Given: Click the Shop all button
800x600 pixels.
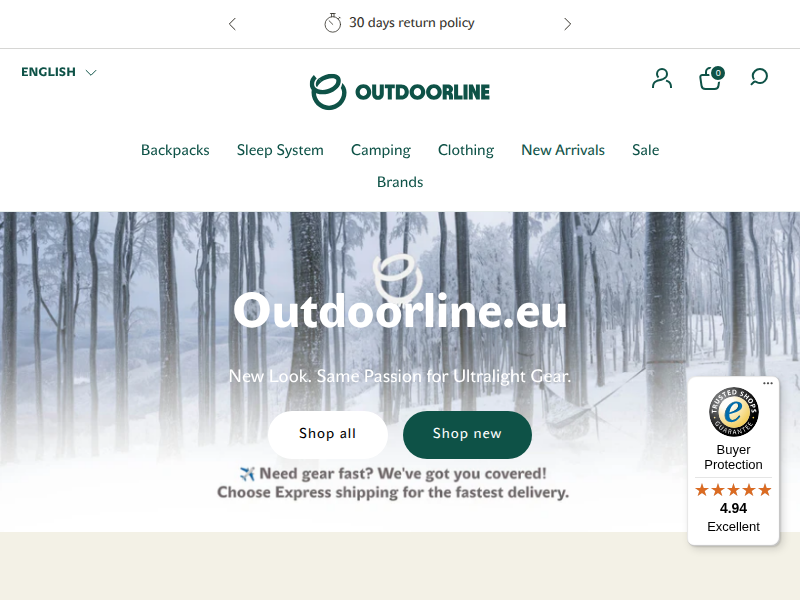Looking at the screenshot, I should (x=328, y=434).
